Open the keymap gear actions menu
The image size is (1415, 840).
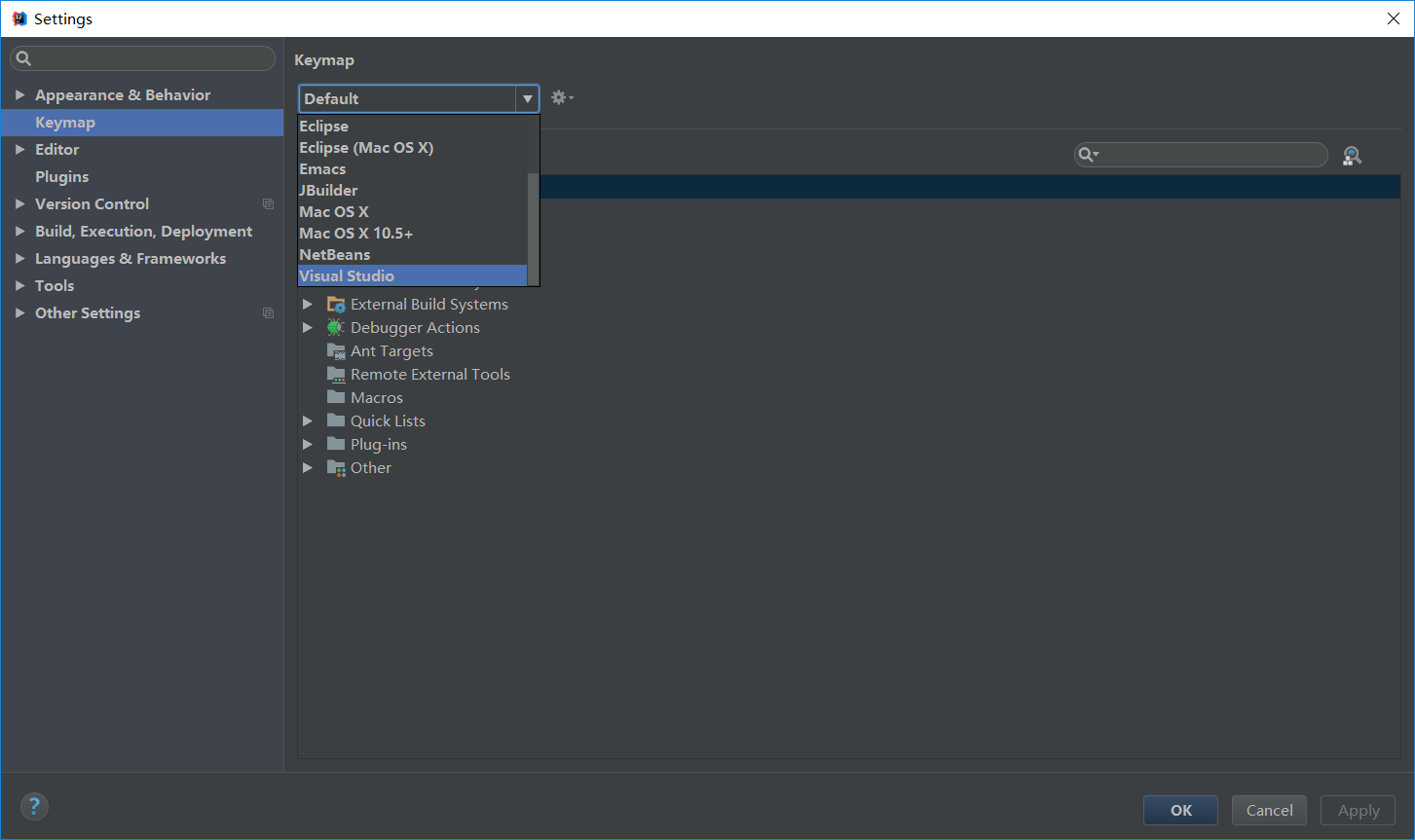click(x=562, y=97)
